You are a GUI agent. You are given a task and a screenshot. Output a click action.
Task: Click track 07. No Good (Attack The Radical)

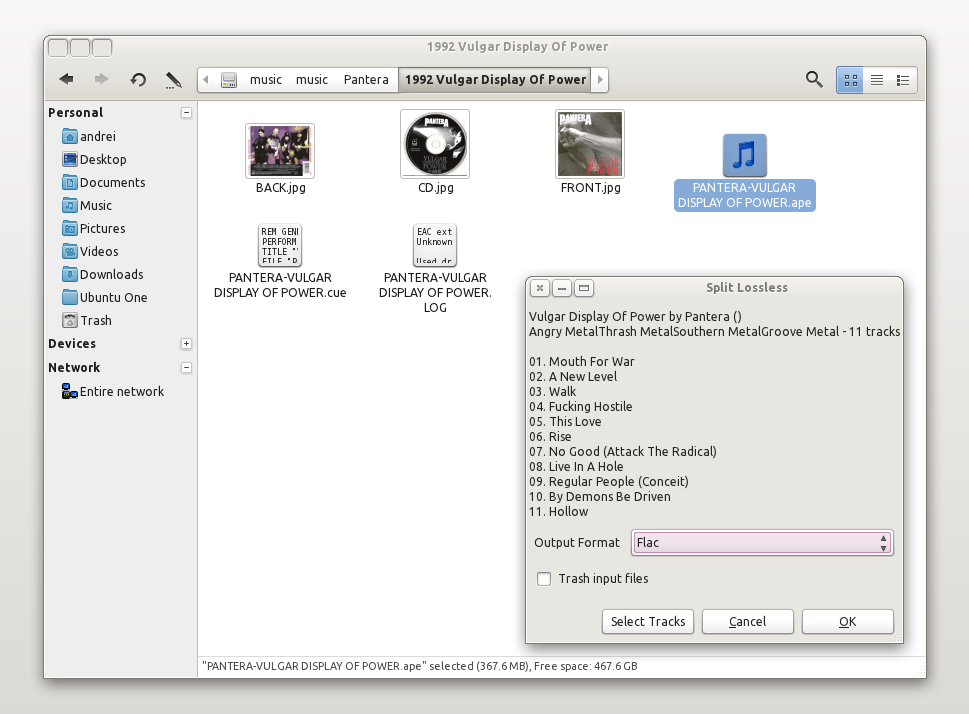tap(623, 451)
